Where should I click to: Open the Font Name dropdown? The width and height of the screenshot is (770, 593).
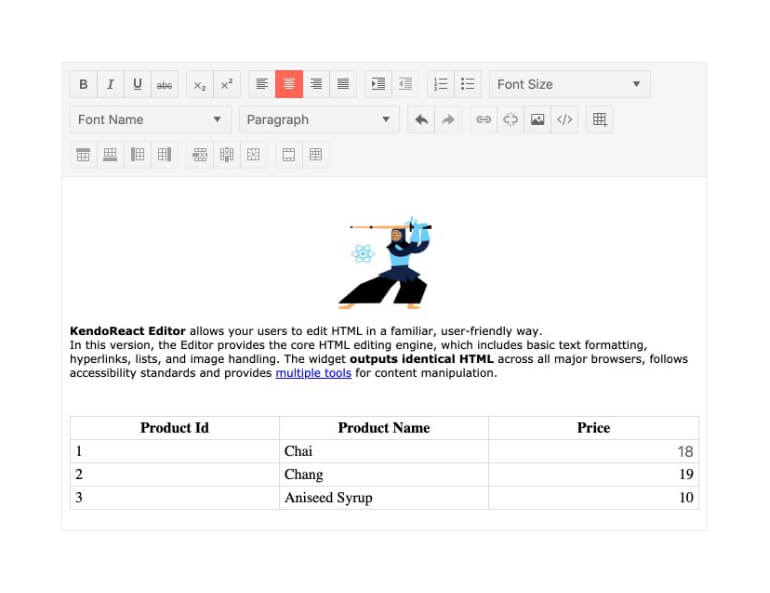[150, 120]
